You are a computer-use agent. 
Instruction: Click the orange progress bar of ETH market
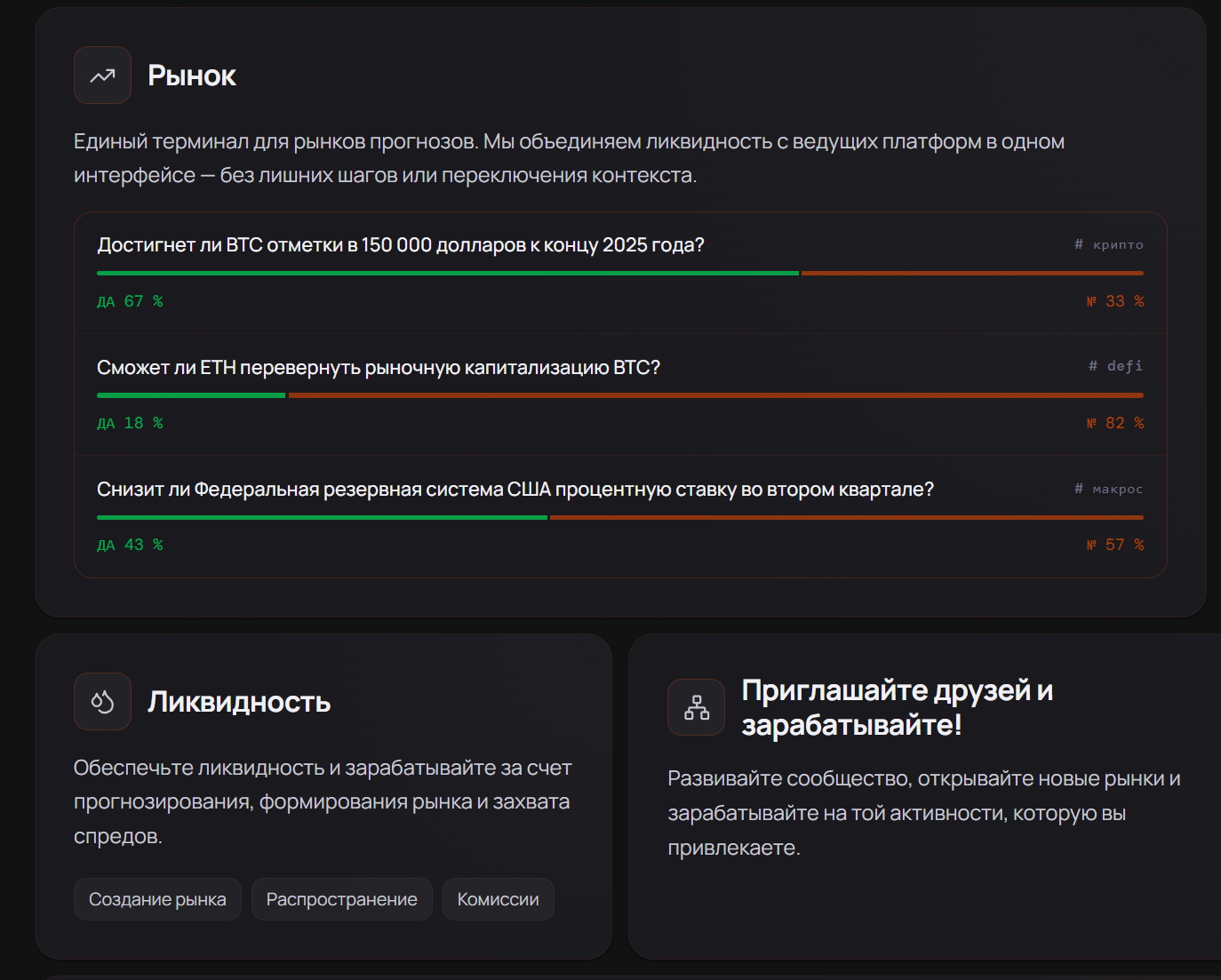pos(716,395)
